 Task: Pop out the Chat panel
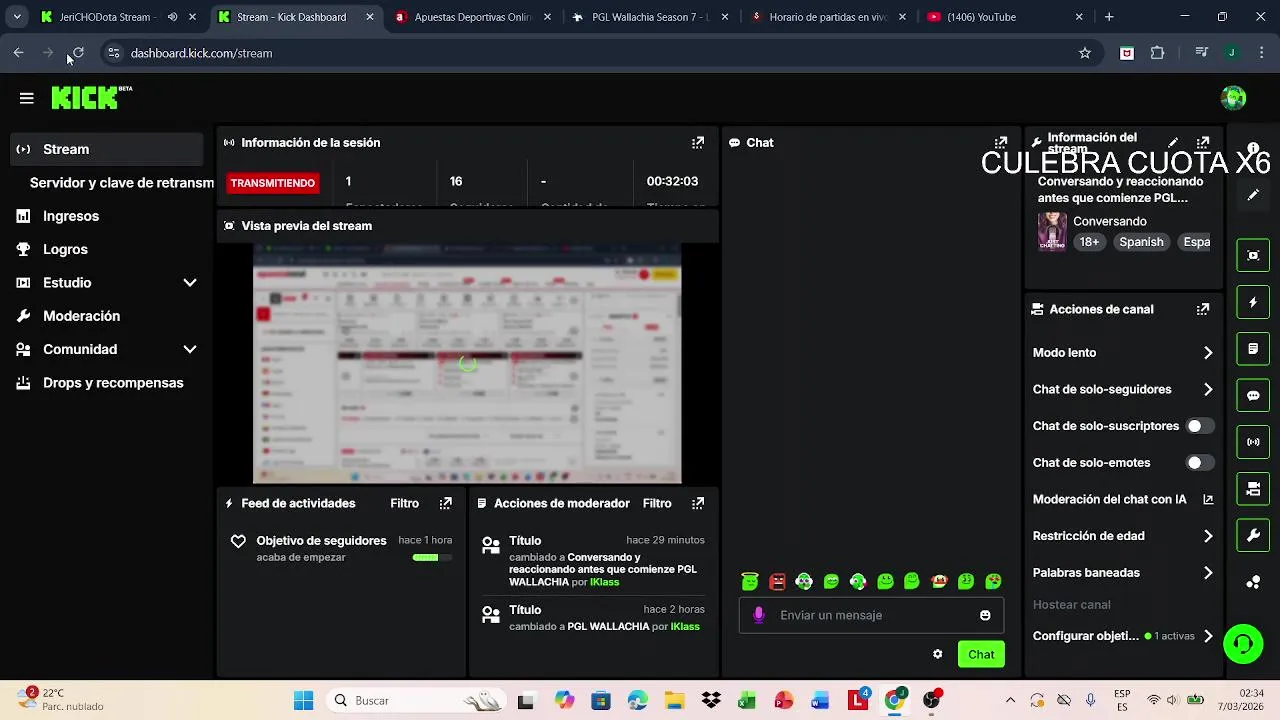pyautogui.click(x=1001, y=143)
